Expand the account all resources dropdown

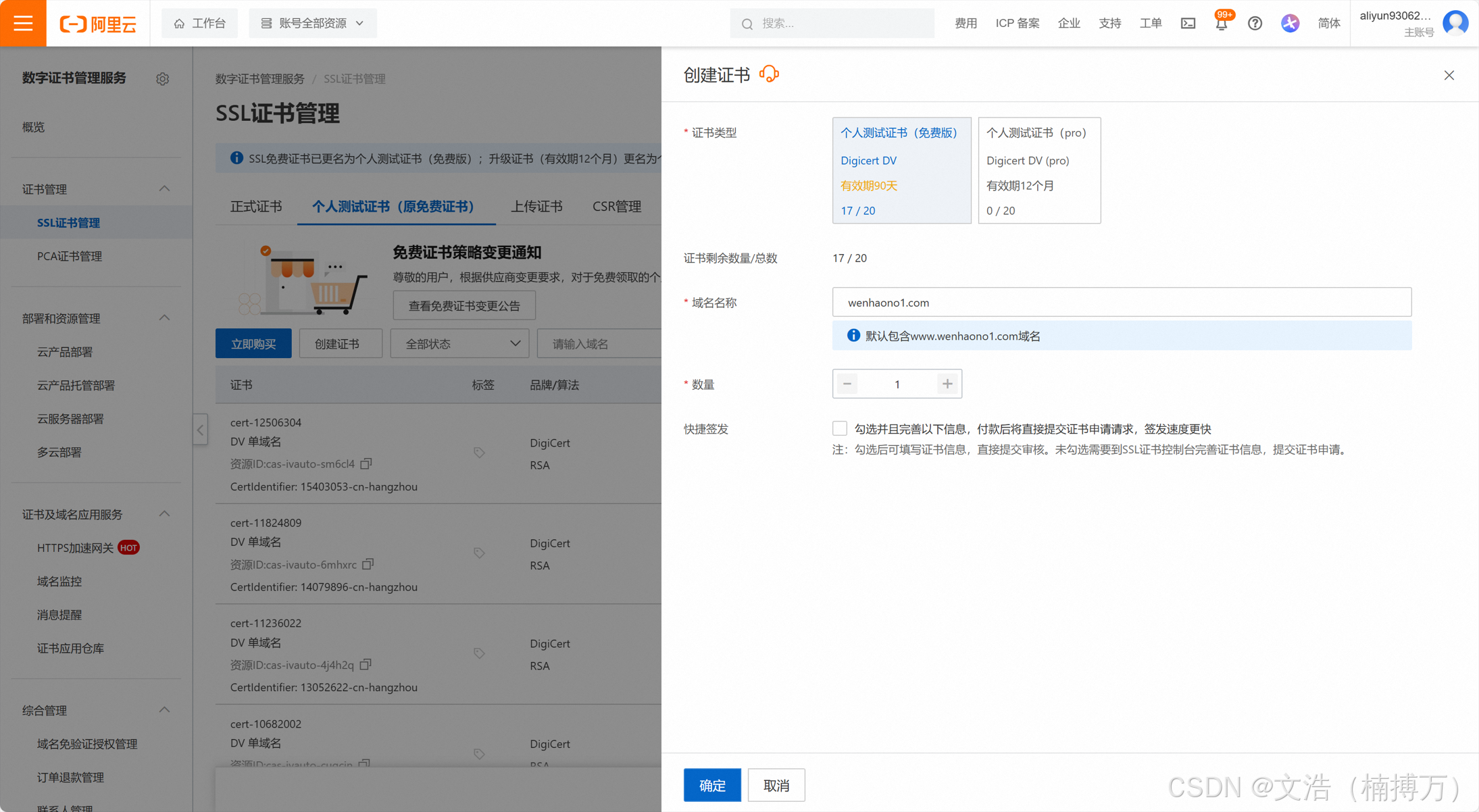click(x=313, y=24)
